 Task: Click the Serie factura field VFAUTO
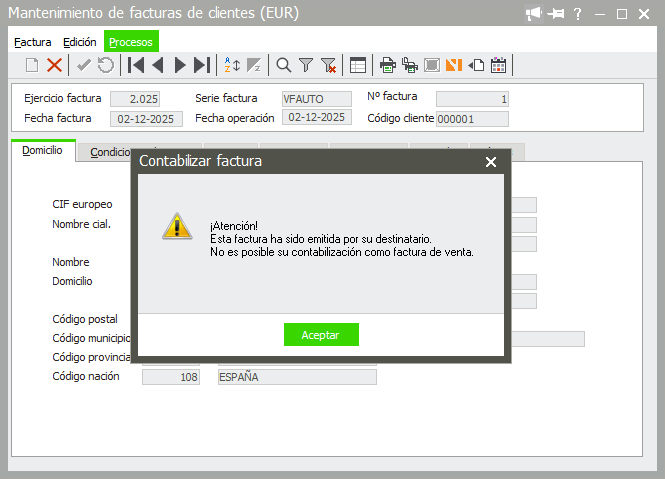(317, 99)
